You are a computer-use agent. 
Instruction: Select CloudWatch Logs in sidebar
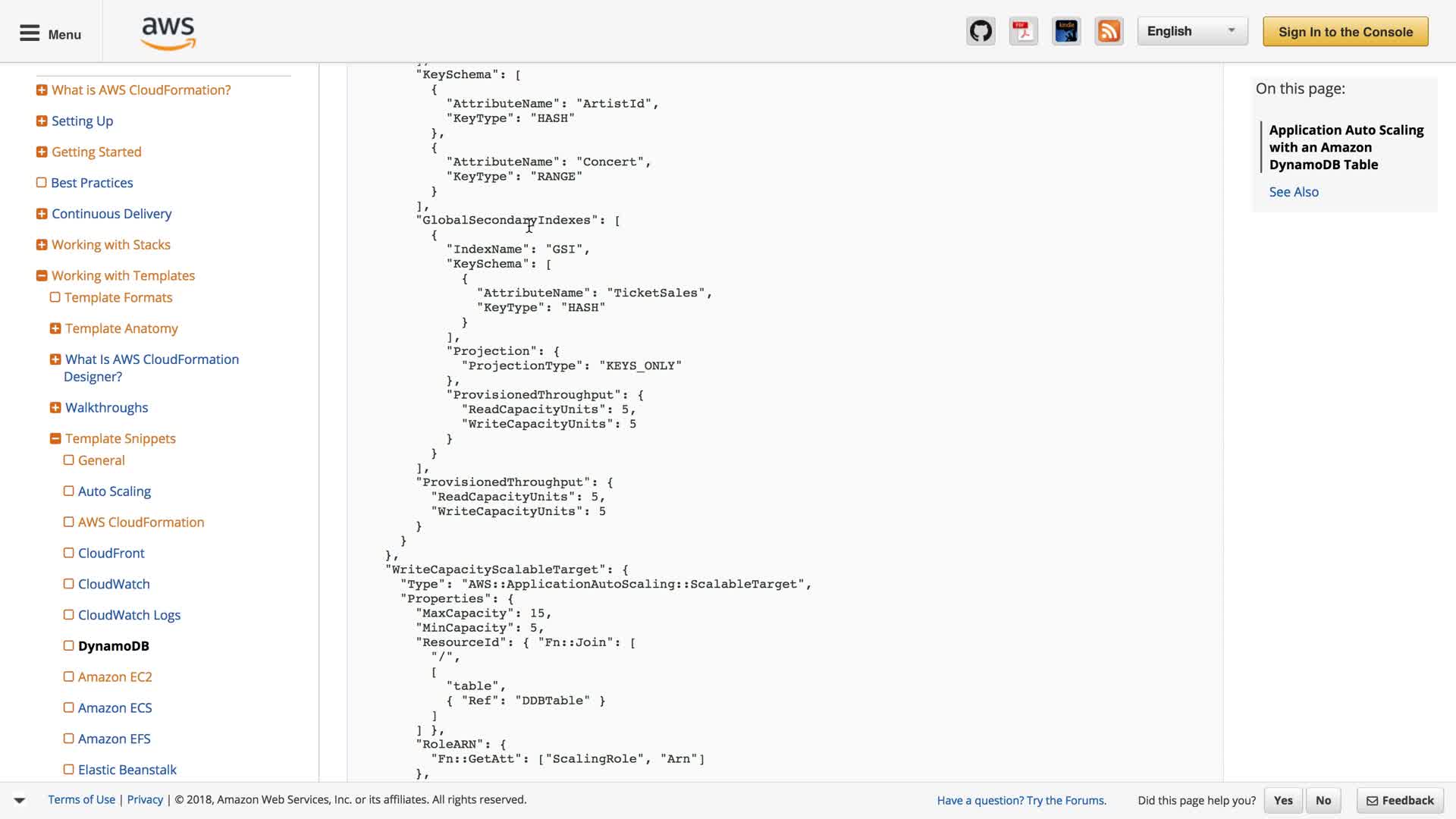[x=129, y=615]
